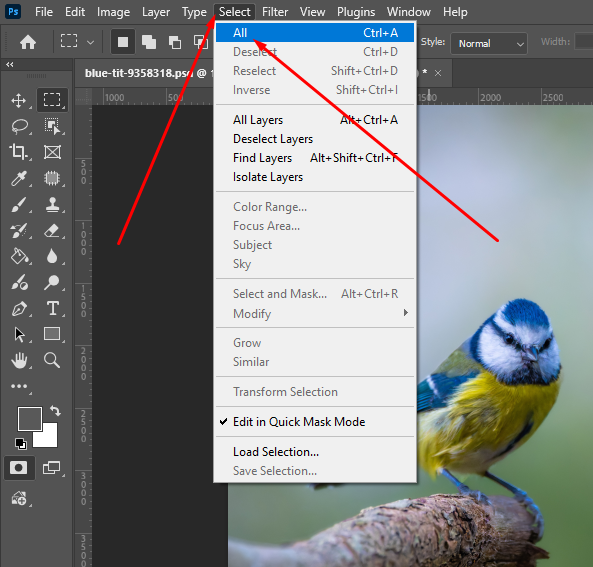The image size is (593, 567).
Task: Select the Paint Bucket tool
Action: click(x=19, y=256)
